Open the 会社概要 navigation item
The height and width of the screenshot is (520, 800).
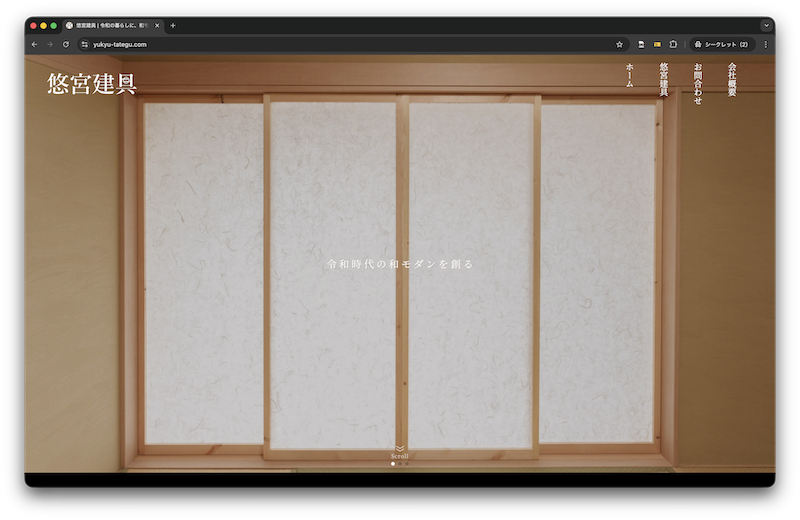coord(732,80)
